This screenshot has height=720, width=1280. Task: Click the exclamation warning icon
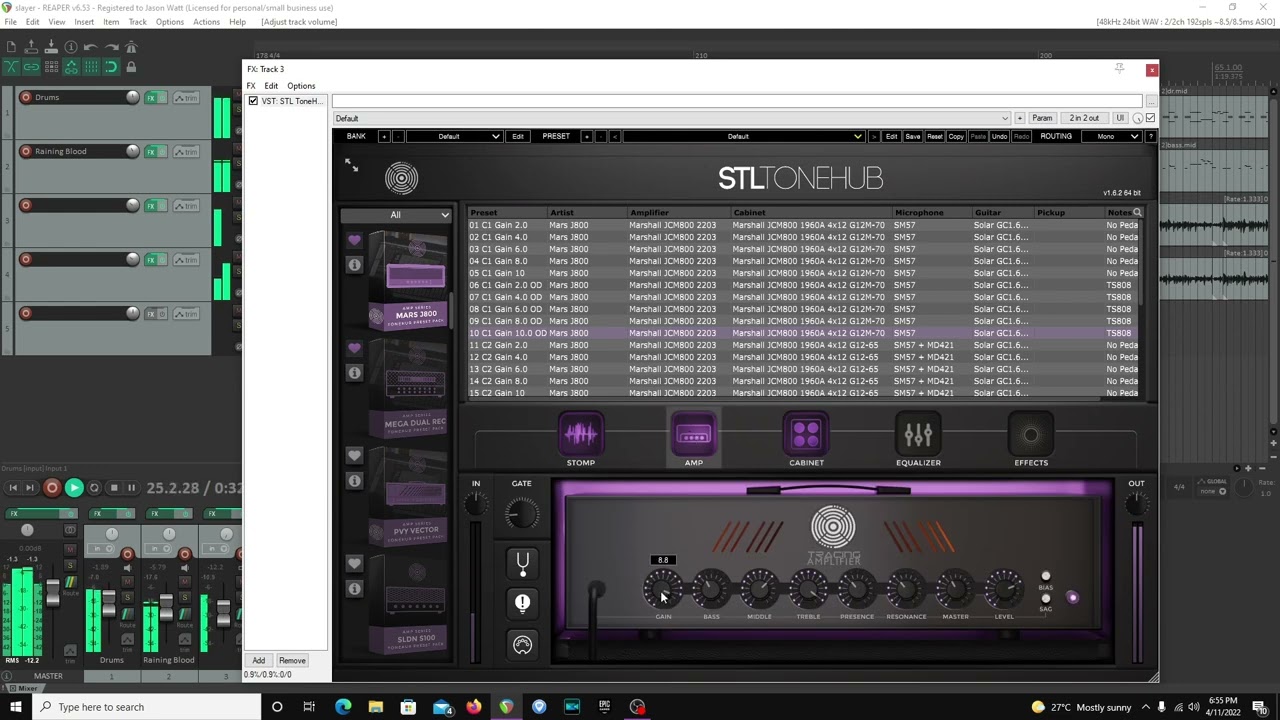(522, 603)
